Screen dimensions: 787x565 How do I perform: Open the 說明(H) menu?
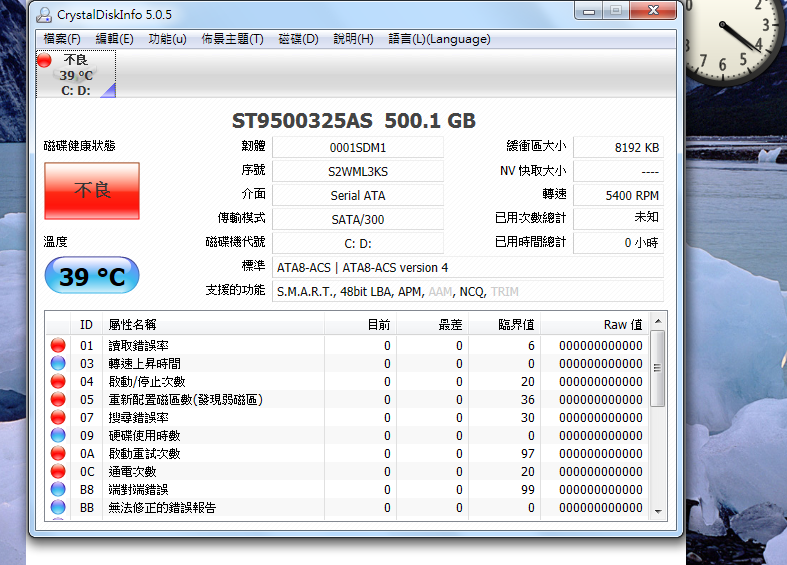click(353, 39)
